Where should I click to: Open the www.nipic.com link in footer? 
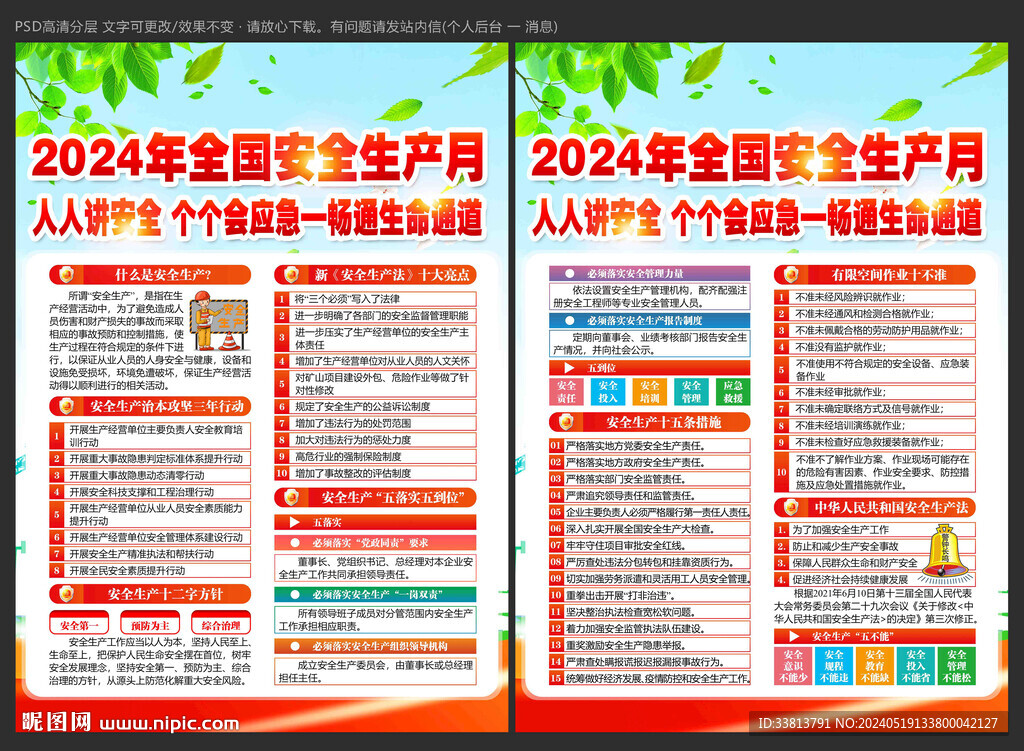(169, 724)
